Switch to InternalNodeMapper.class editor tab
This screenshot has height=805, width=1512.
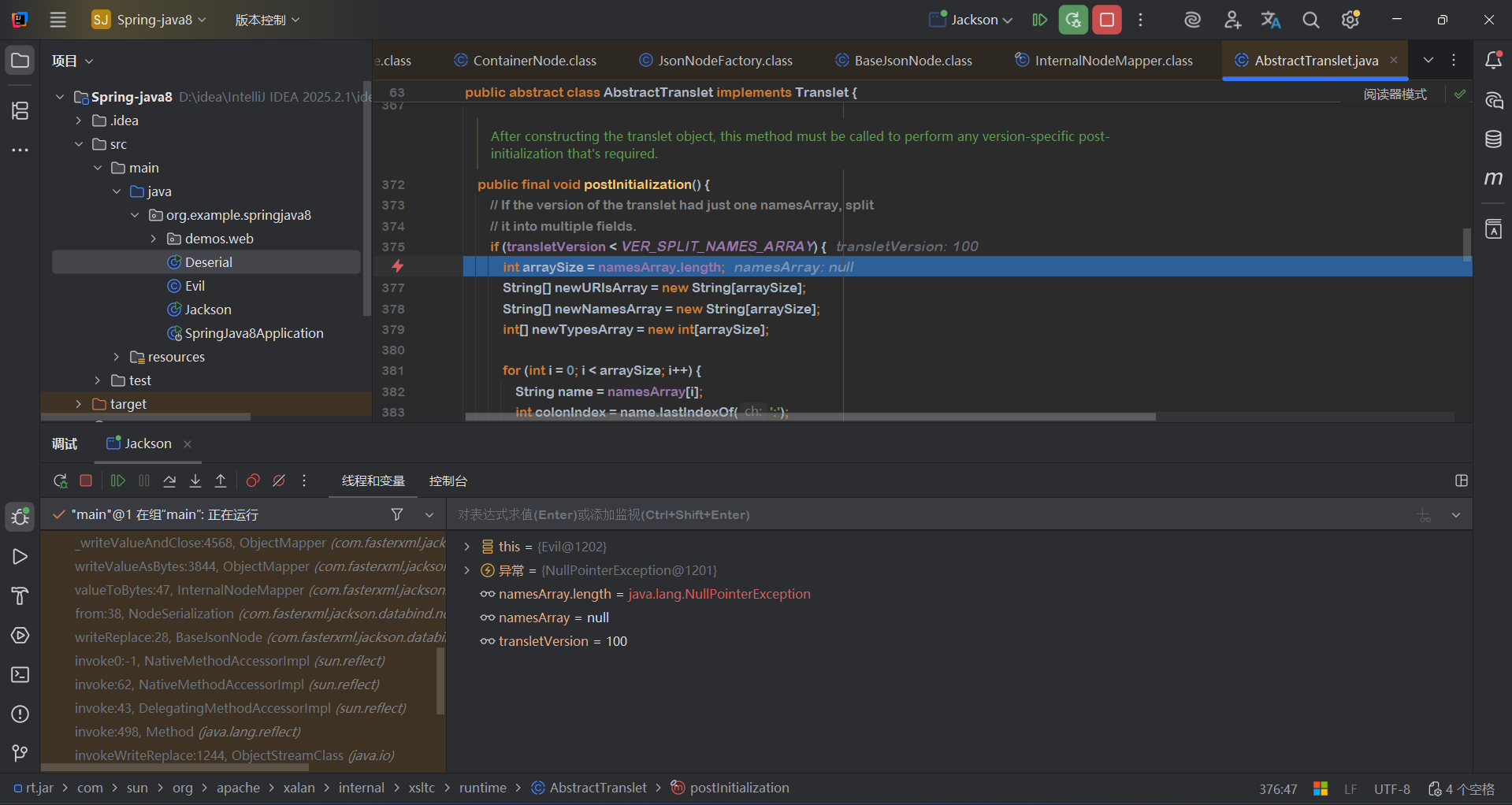pos(1113,61)
